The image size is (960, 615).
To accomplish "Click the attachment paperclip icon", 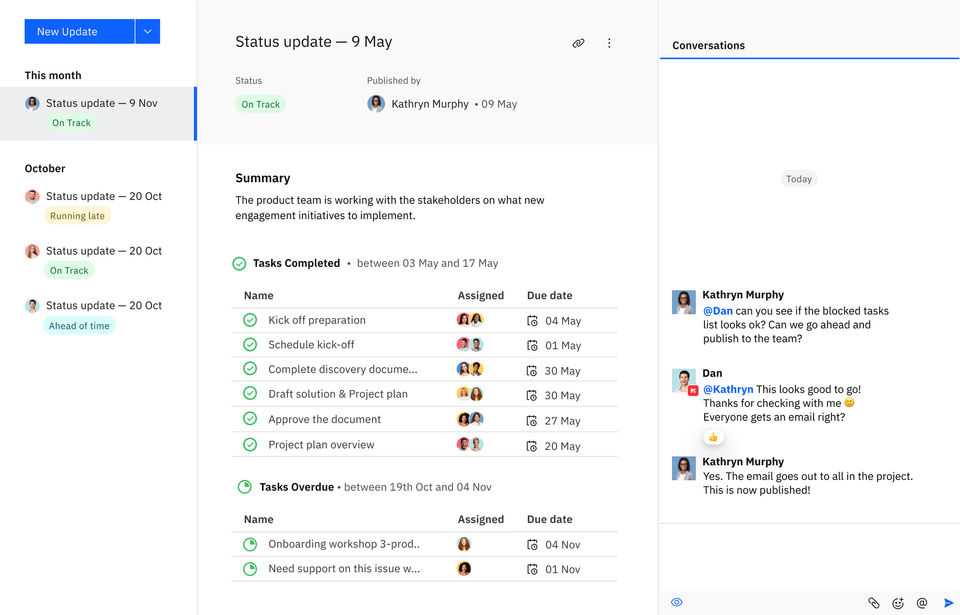I will (873, 603).
